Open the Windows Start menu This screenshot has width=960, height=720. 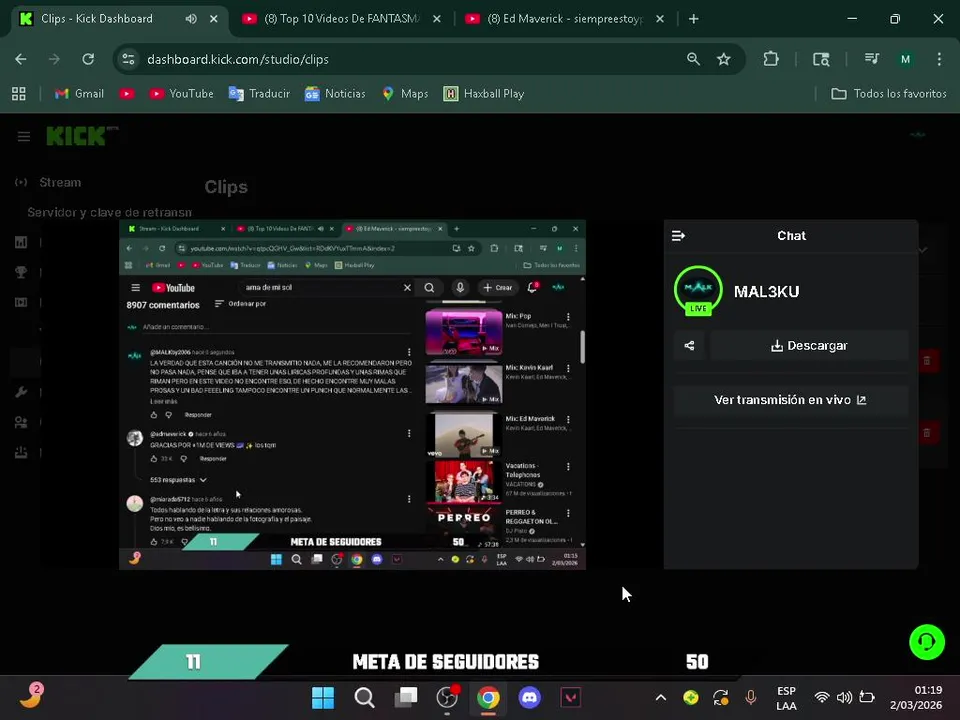[323, 697]
